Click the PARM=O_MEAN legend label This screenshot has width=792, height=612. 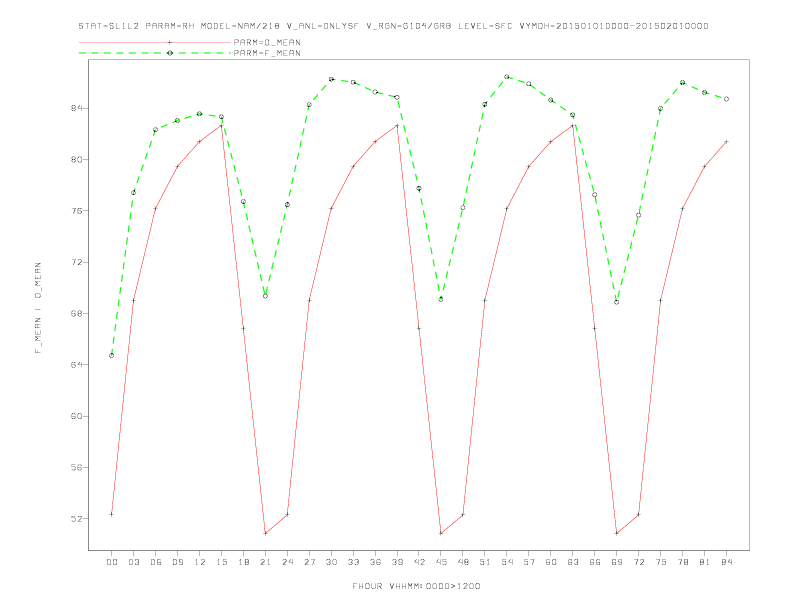click(267, 42)
